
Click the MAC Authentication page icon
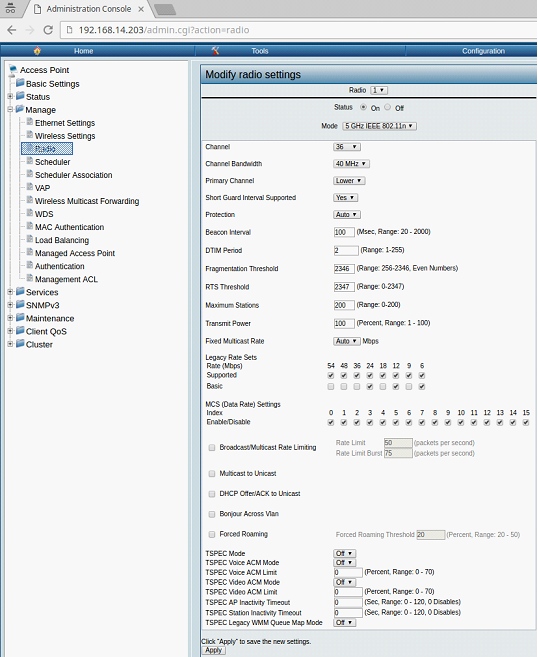(x=30, y=226)
